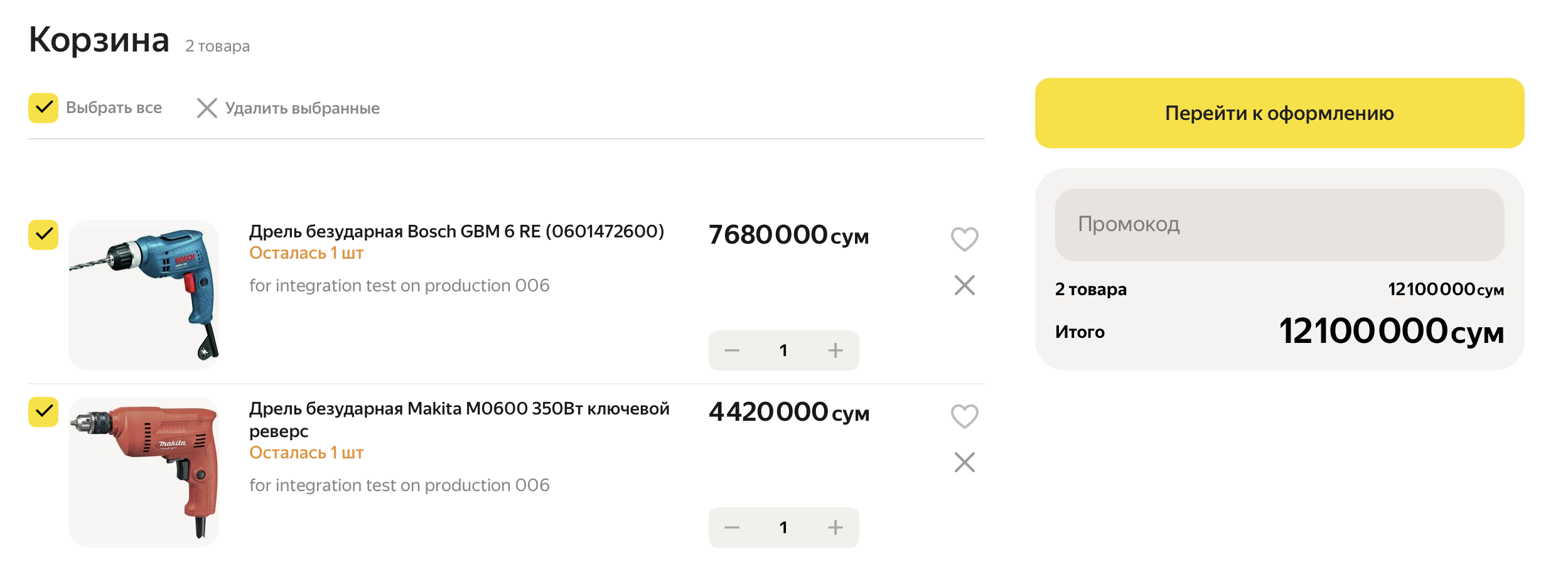Image resolution: width=1568 pixels, height=569 pixels.
Task: Click the Makita drill quantity value field
Action: (783, 528)
